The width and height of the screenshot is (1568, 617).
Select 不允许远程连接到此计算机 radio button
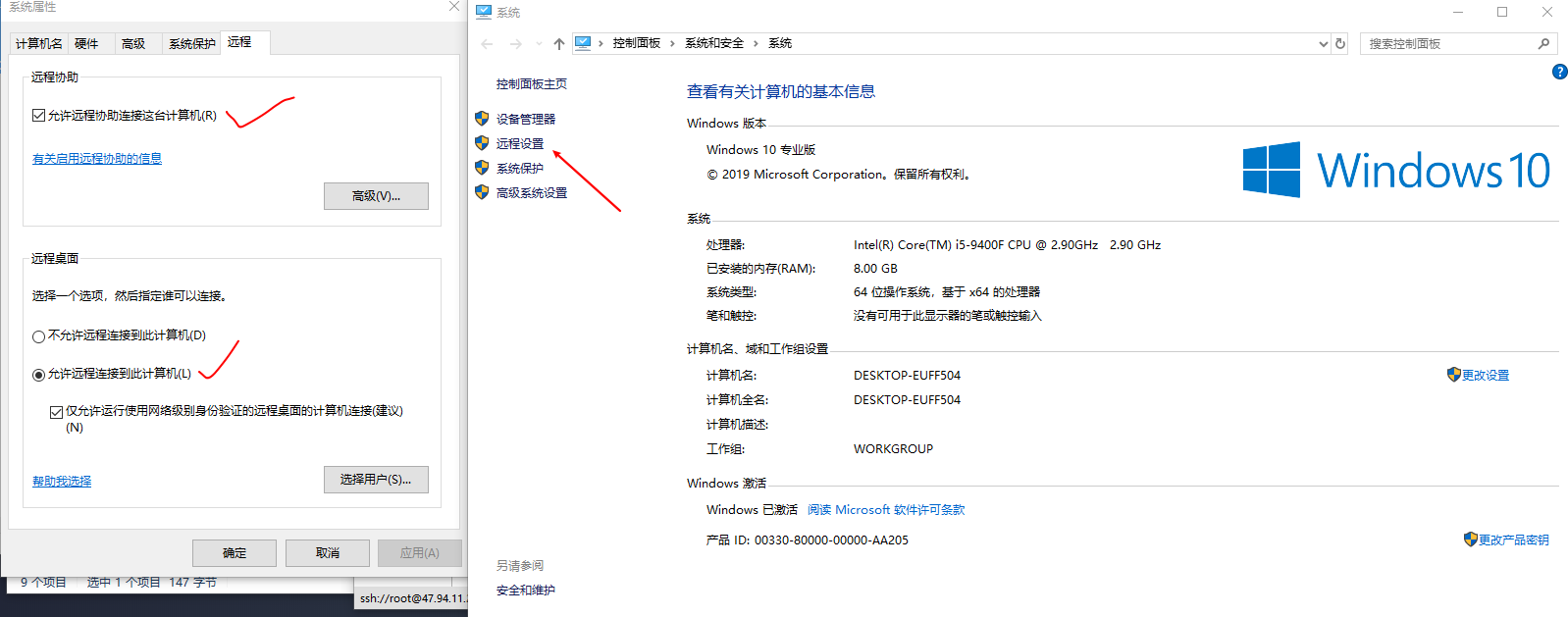pos(39,336)
